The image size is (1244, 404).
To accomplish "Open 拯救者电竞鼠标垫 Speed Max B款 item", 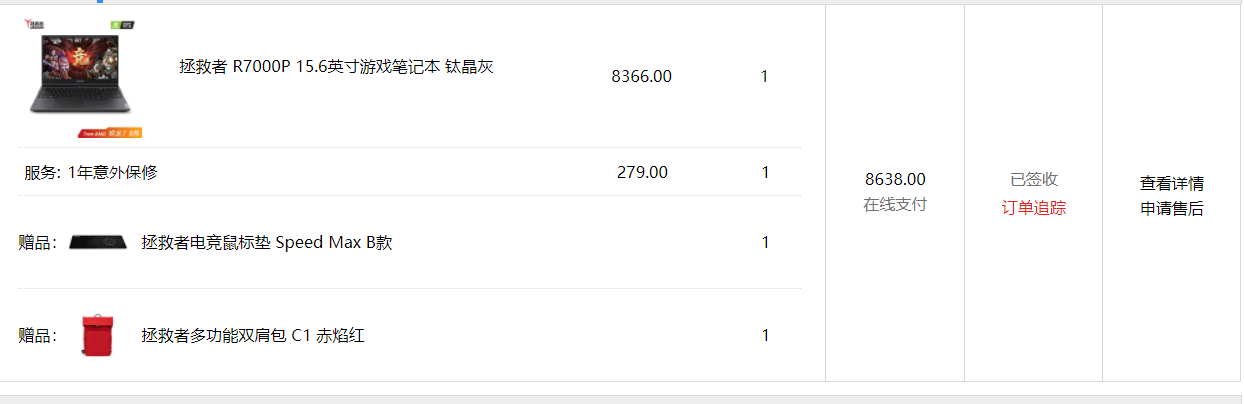I will pyautogui.click(x=267, y=242).
